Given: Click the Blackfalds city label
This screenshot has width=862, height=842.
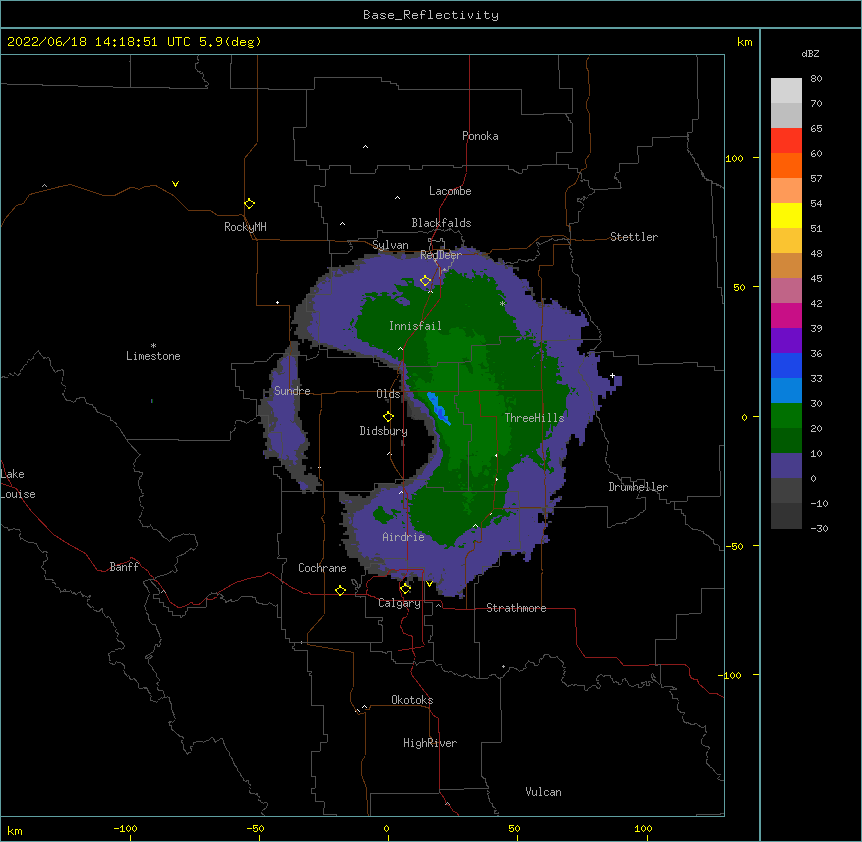Looking at the screenshot, I should pyautogui.click(x=441, y=223).
